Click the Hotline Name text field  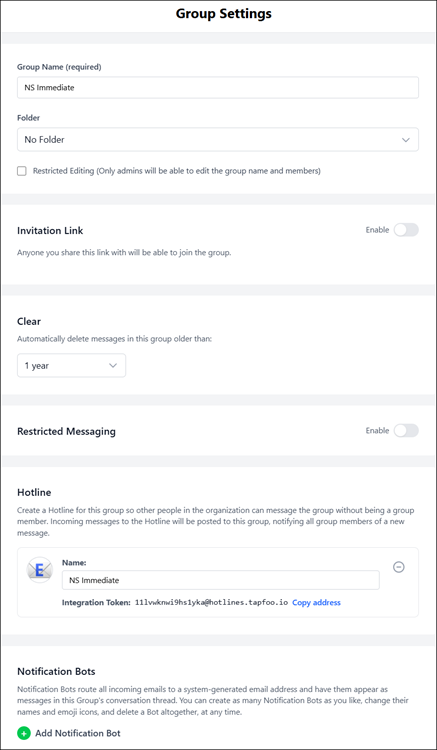[221, 580]
